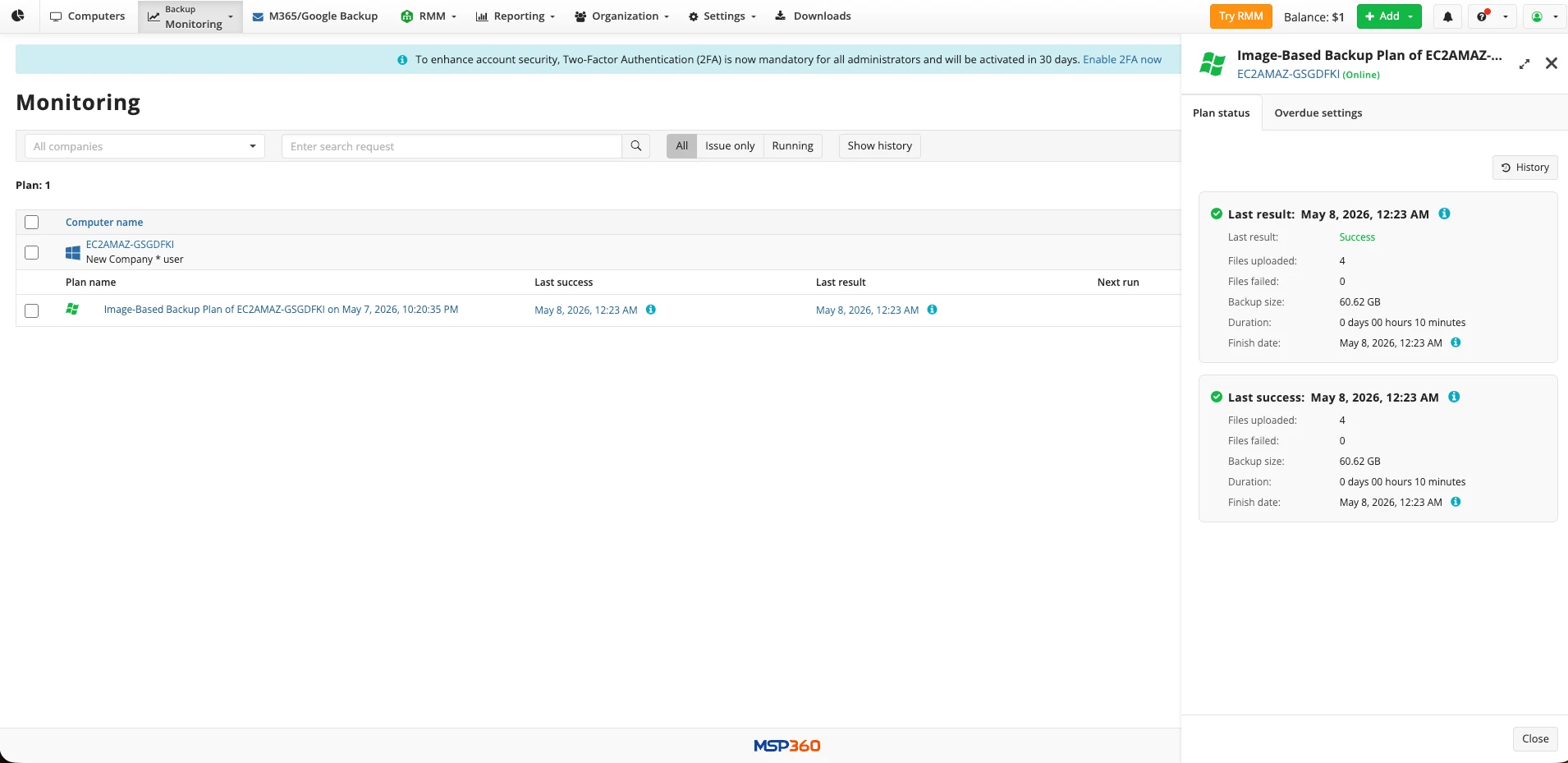1568x763 pixels.
Task: Click the 60.62 GB value in Last result card
Action: pos(1360,302)
